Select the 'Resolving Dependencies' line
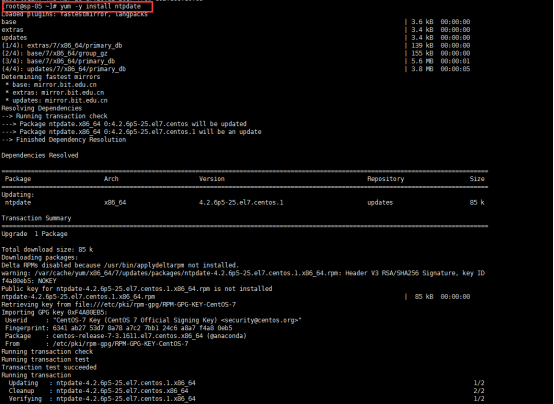Image resolution: width=554 pixels, height=404 pixels. (x=42, y=108)
